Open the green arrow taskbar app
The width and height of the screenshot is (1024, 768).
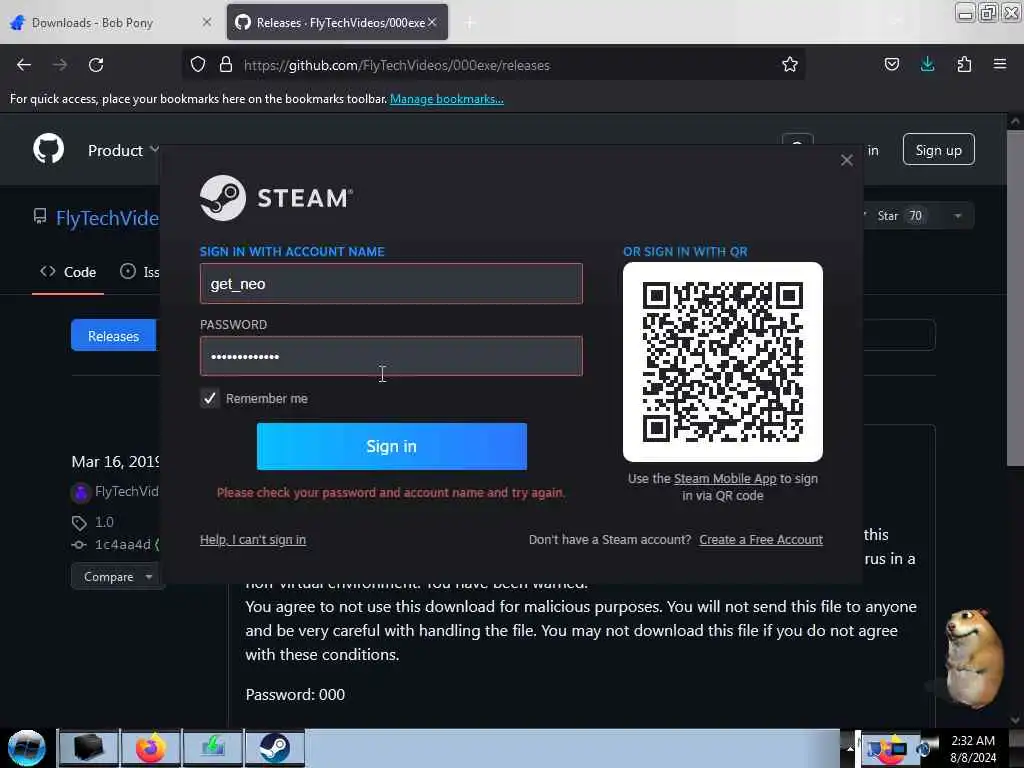212,748
